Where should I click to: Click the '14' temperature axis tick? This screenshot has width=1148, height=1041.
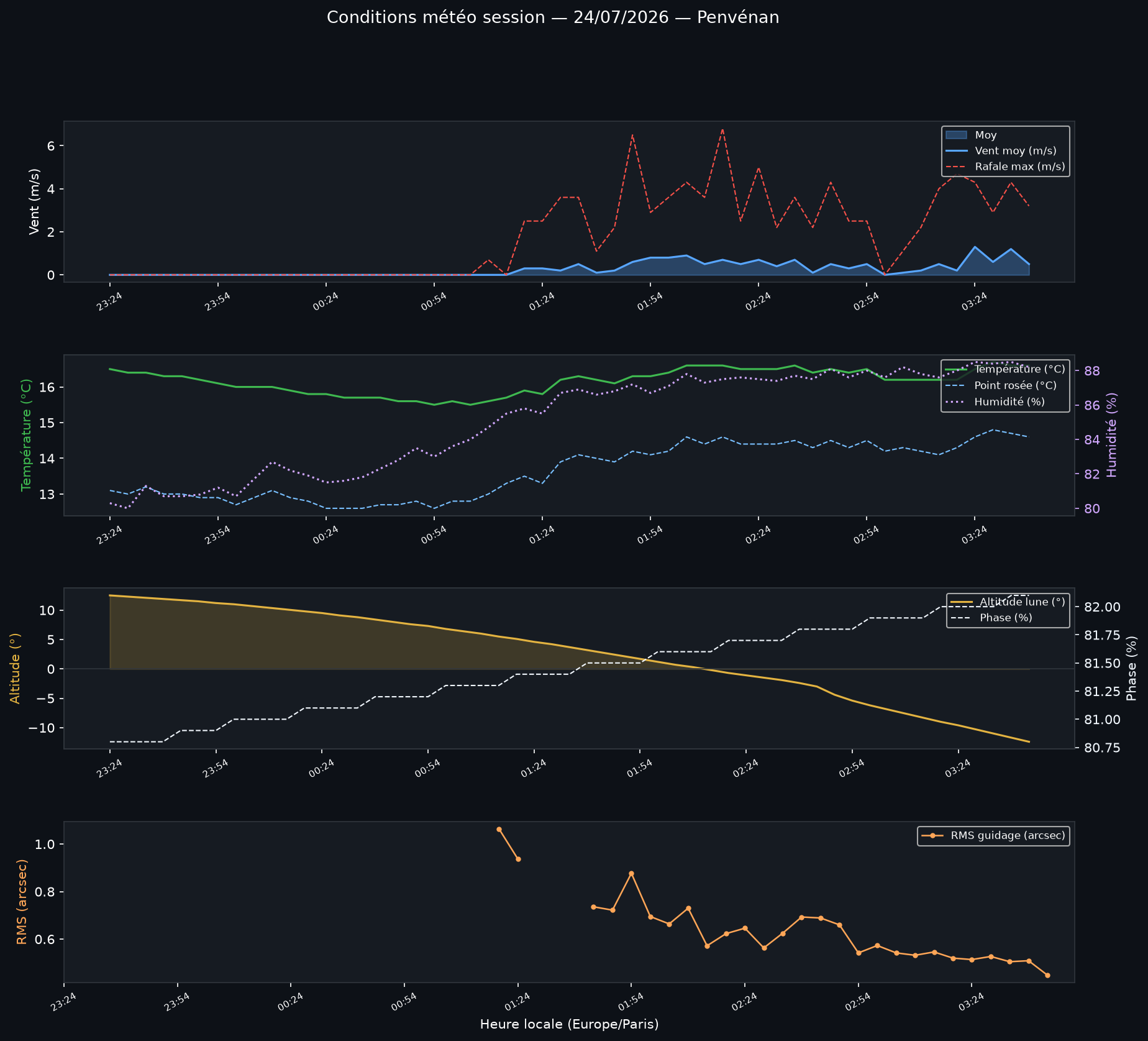(x=48, y=459)
